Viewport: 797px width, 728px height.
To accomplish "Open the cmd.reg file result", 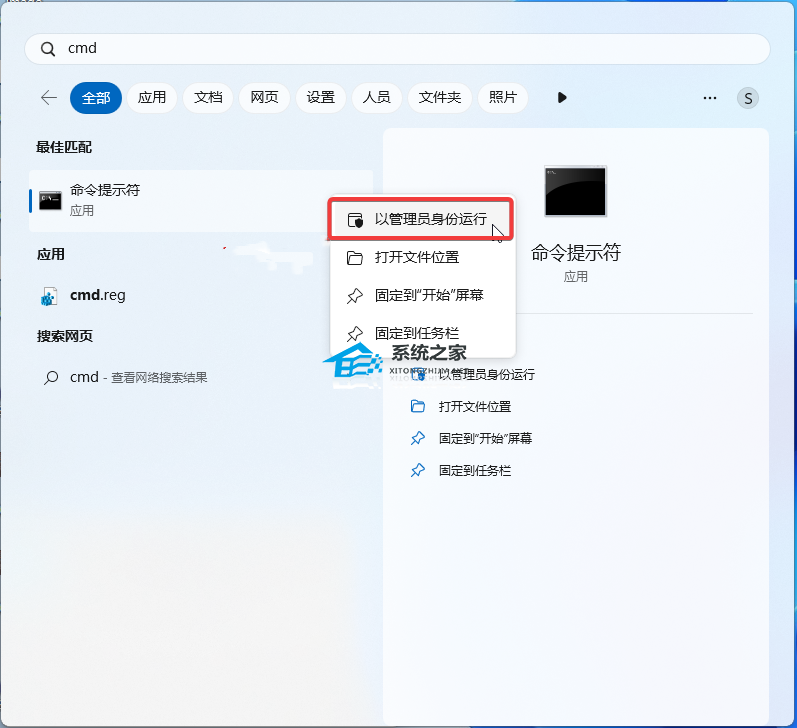I will [98, 295].
